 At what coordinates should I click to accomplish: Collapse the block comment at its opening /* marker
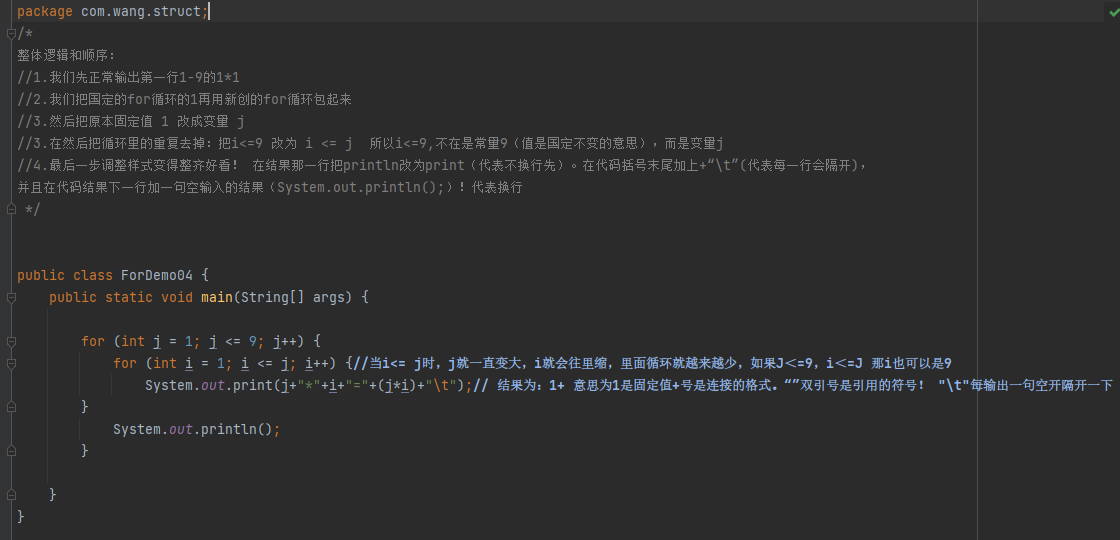tap(11, 34)
